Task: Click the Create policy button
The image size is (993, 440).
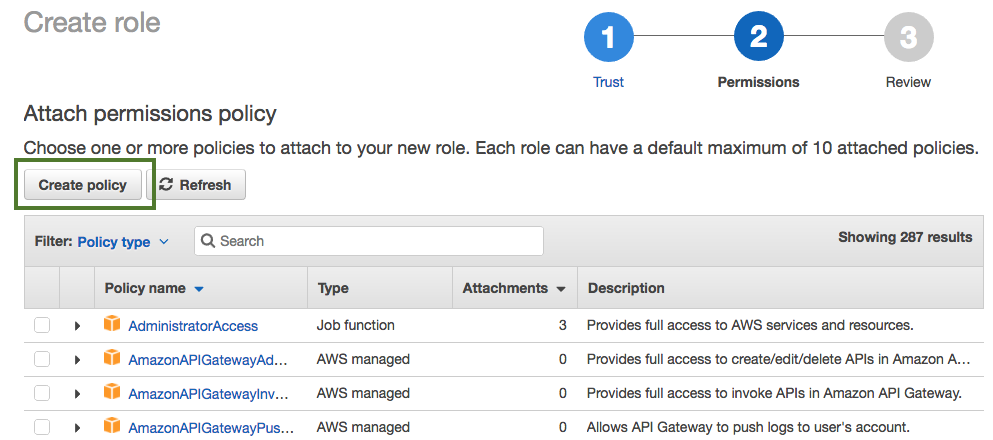Action: (x=83, y=185)
